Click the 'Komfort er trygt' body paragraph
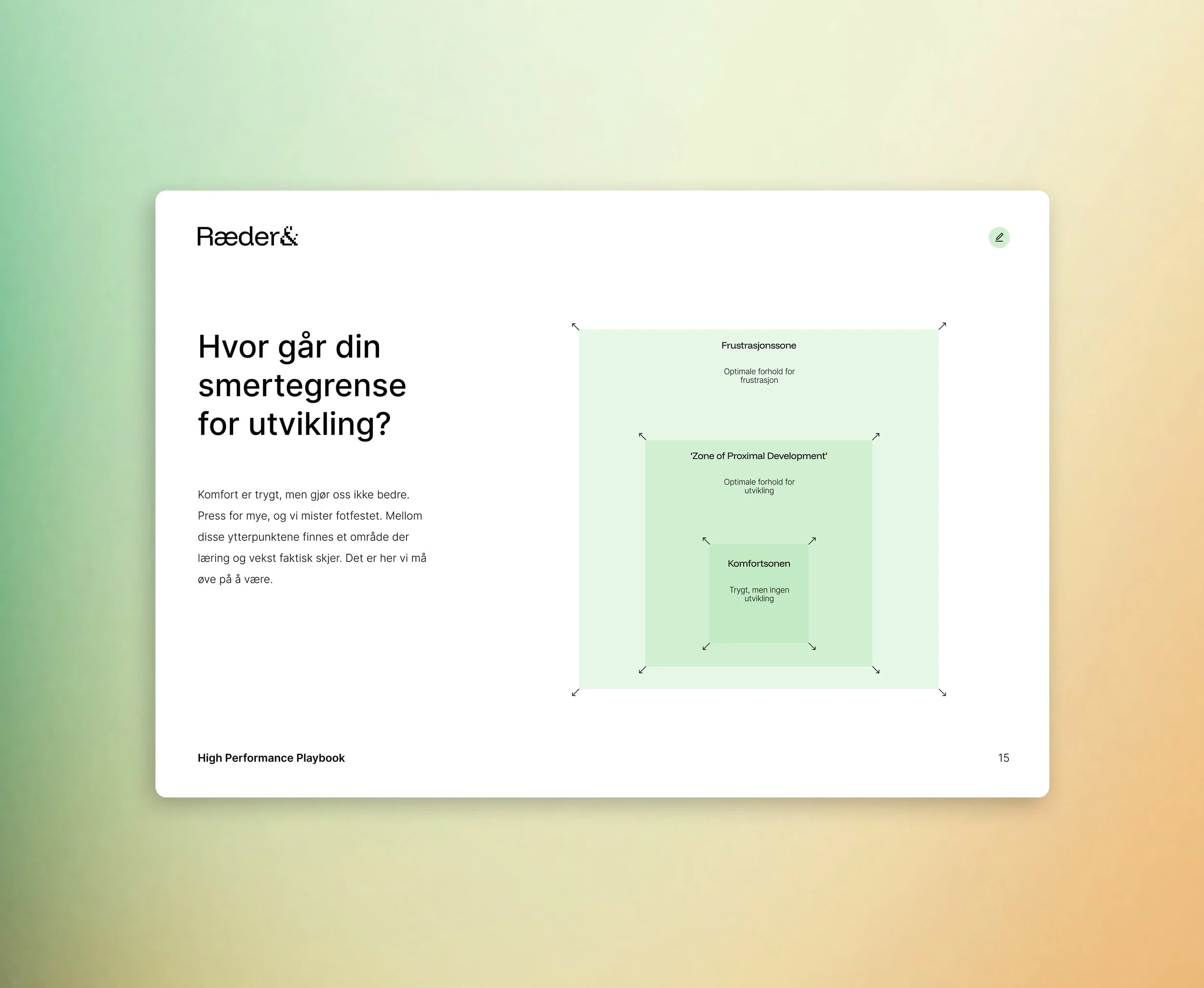 click(x=312, y=537)
